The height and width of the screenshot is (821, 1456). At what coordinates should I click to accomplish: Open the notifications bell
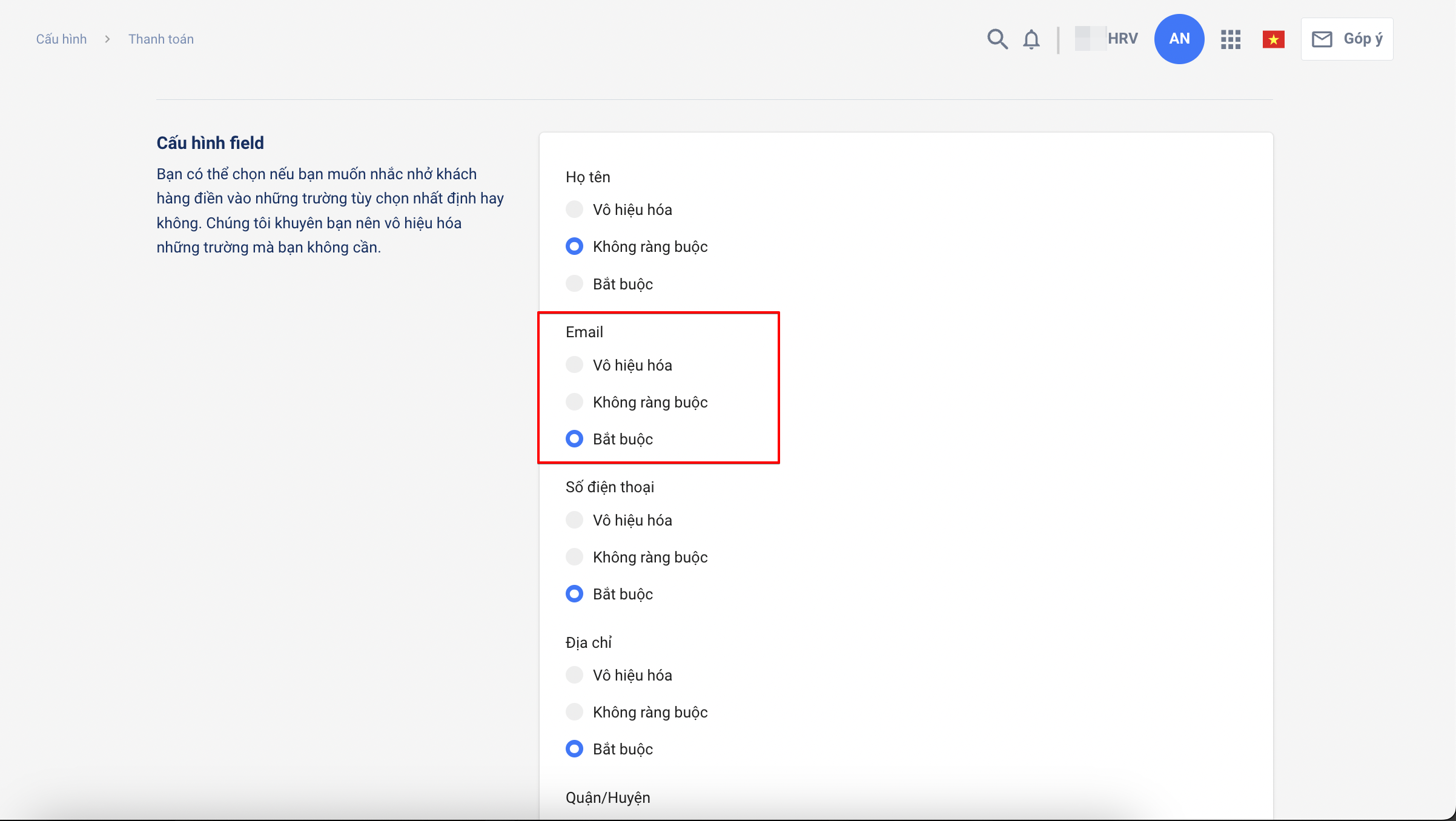1031,39
